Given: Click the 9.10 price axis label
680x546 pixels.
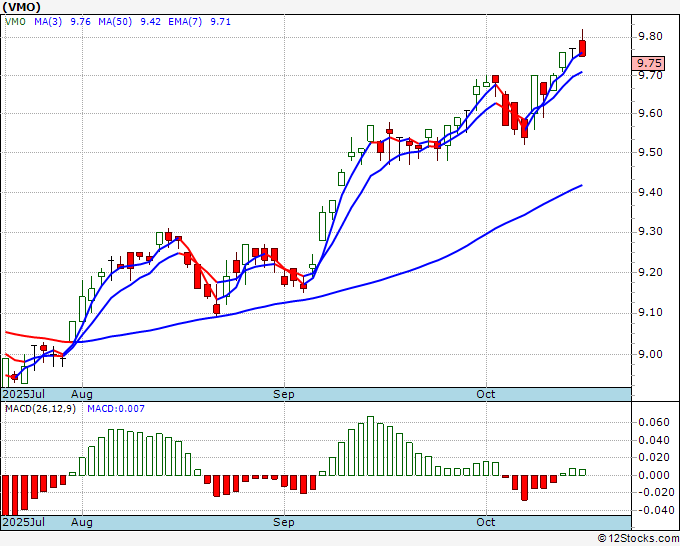Looking at the screenshot, I should click(x=651, y=313).
